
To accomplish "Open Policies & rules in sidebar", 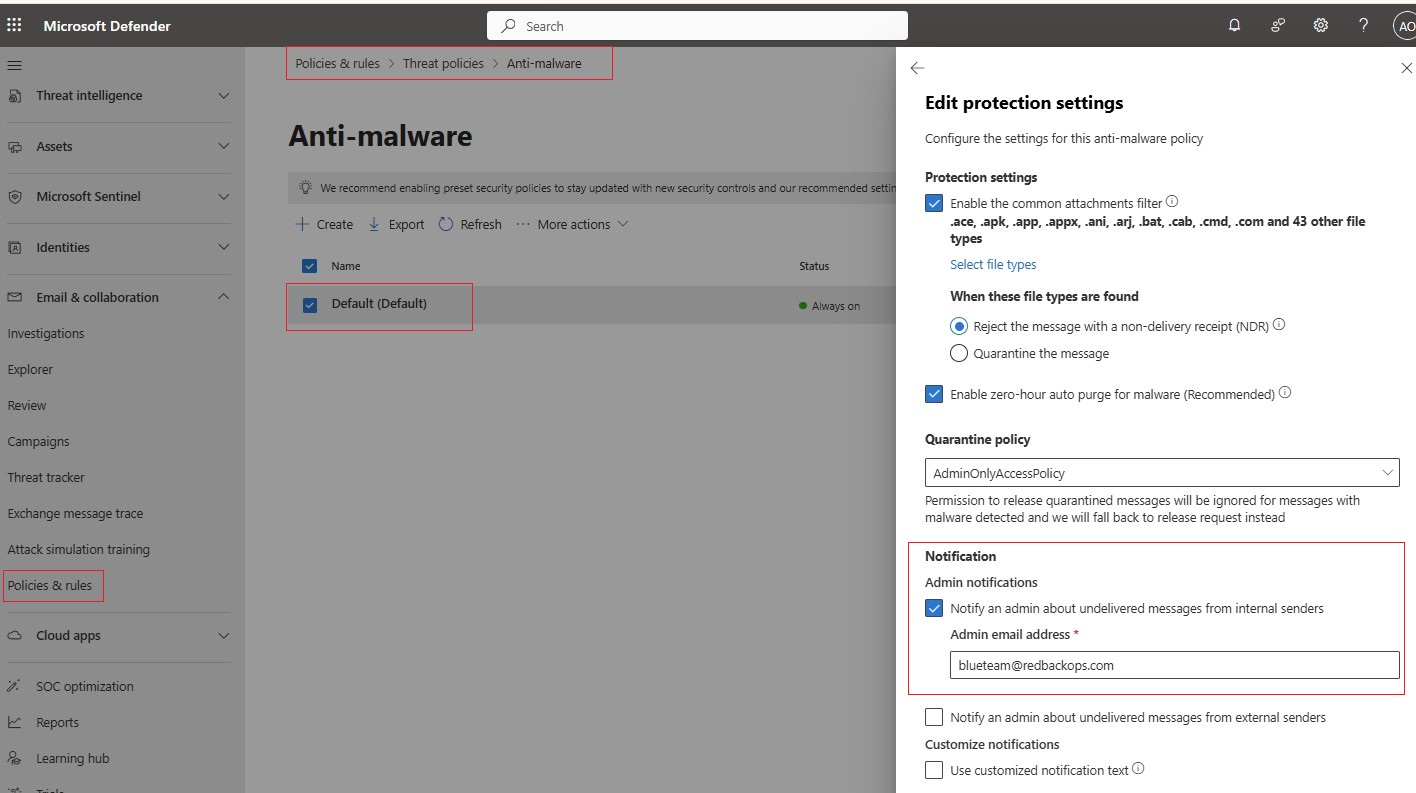I will click(50, 586).
